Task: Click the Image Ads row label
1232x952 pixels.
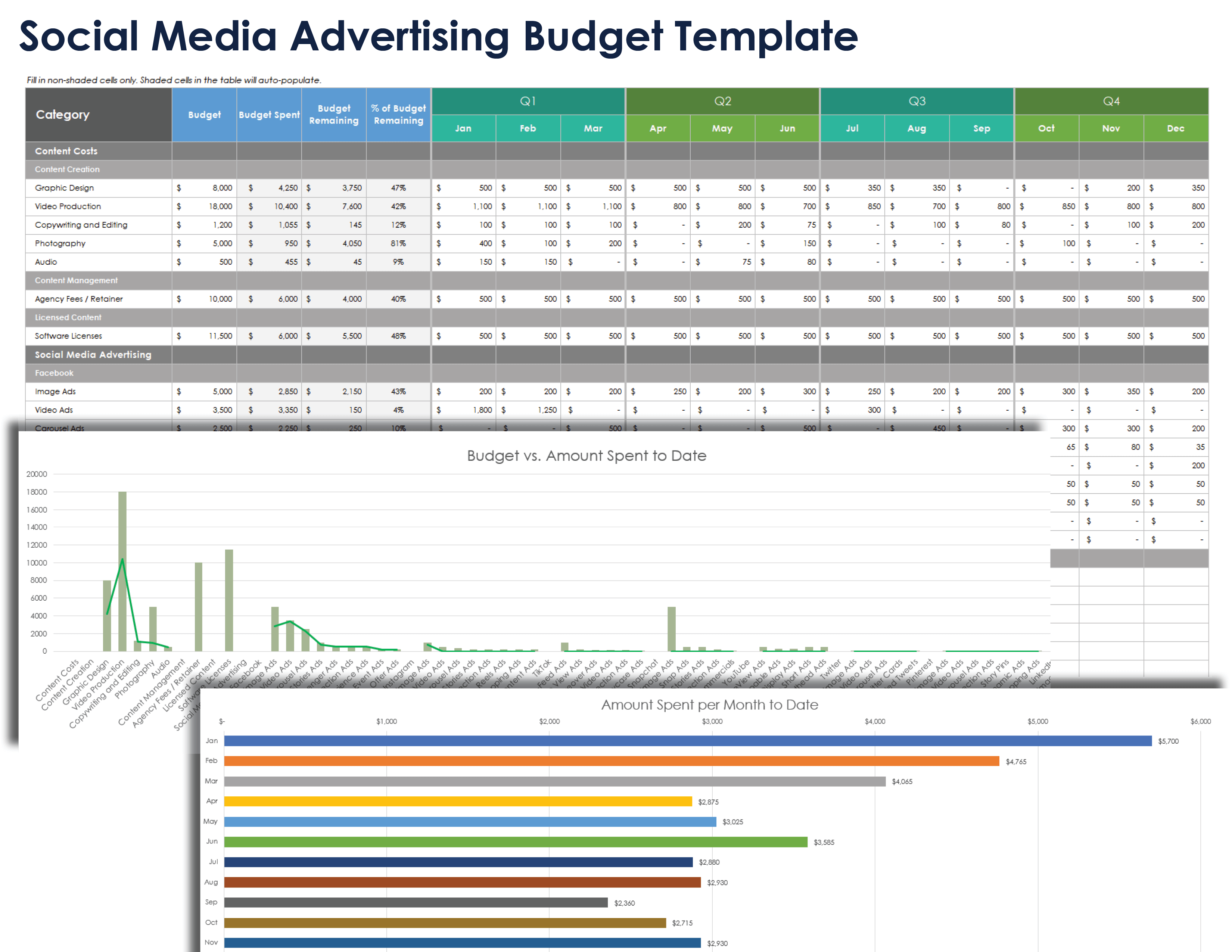Action: click(55, 392)
